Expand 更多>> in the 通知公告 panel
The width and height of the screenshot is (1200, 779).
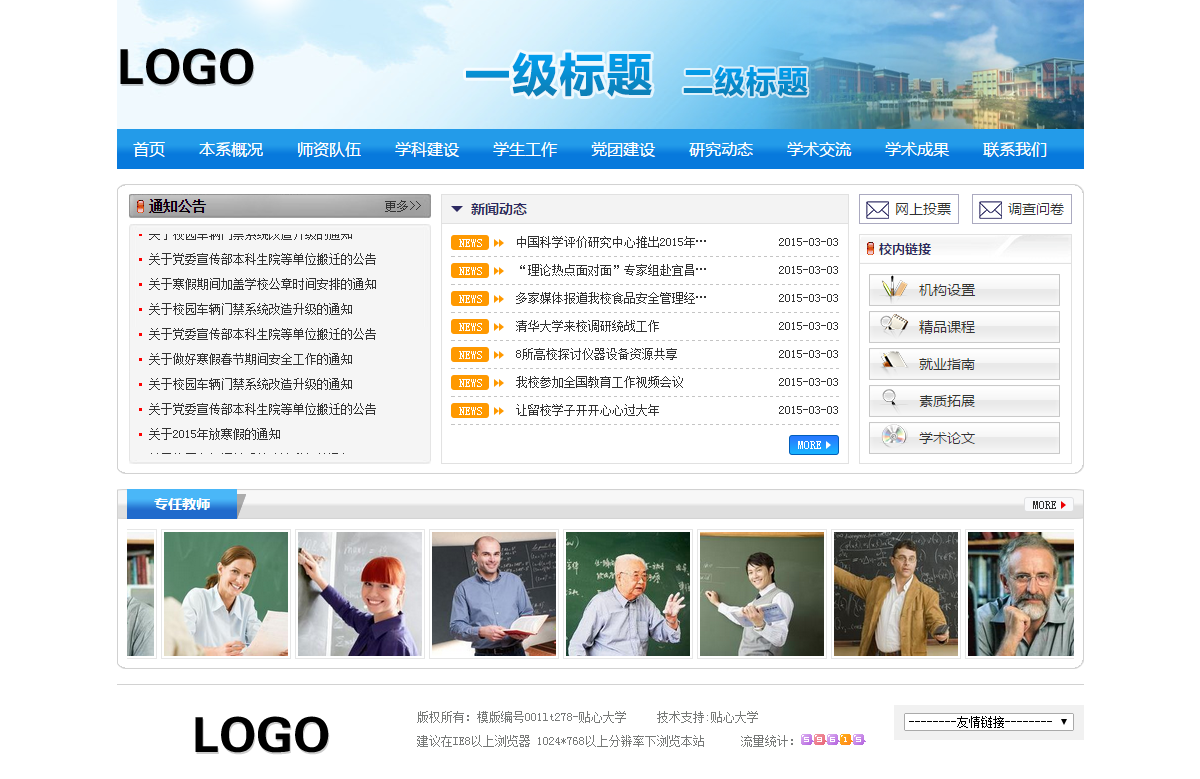[402, 206]
